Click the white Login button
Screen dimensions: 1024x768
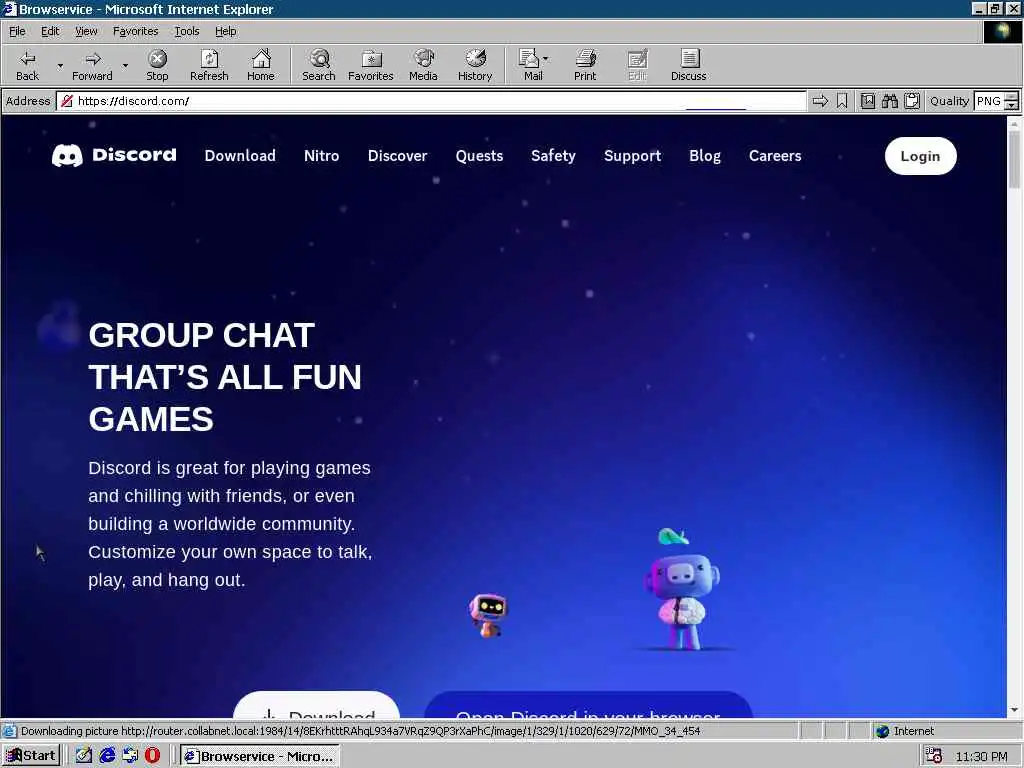coord(920,156)
